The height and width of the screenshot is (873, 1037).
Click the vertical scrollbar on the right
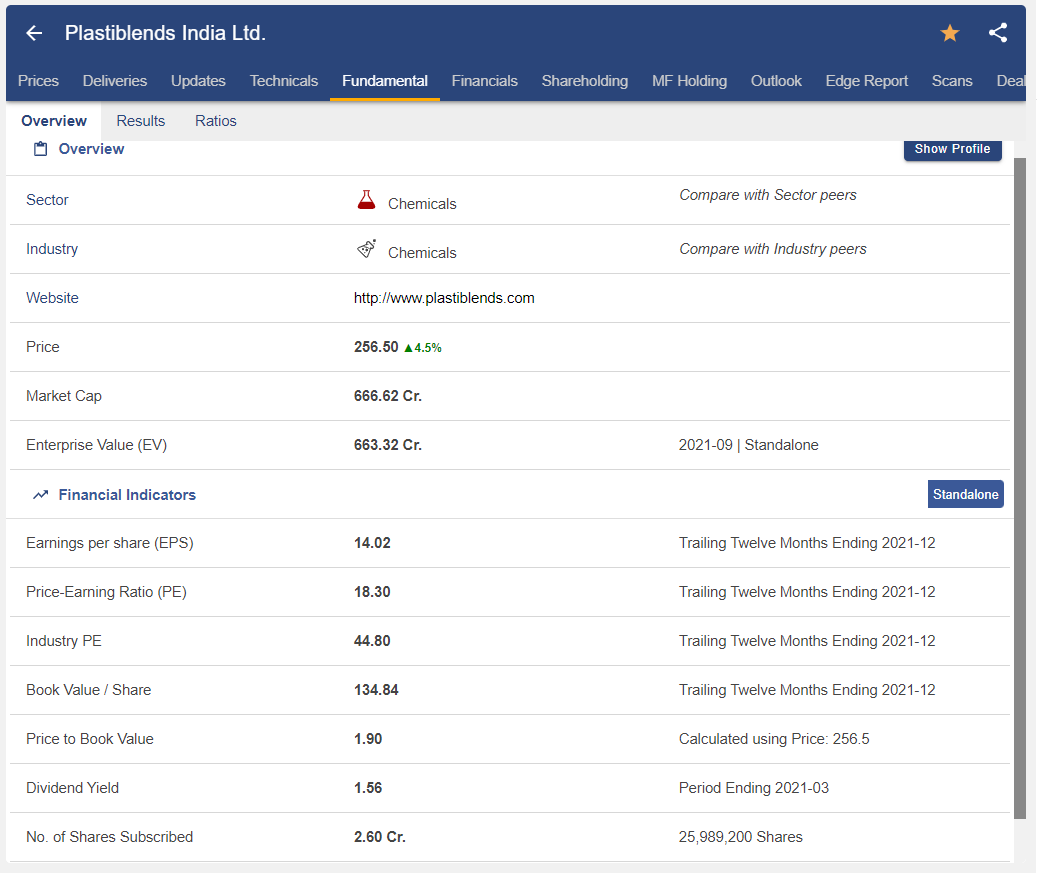[x=1020, y=488]
